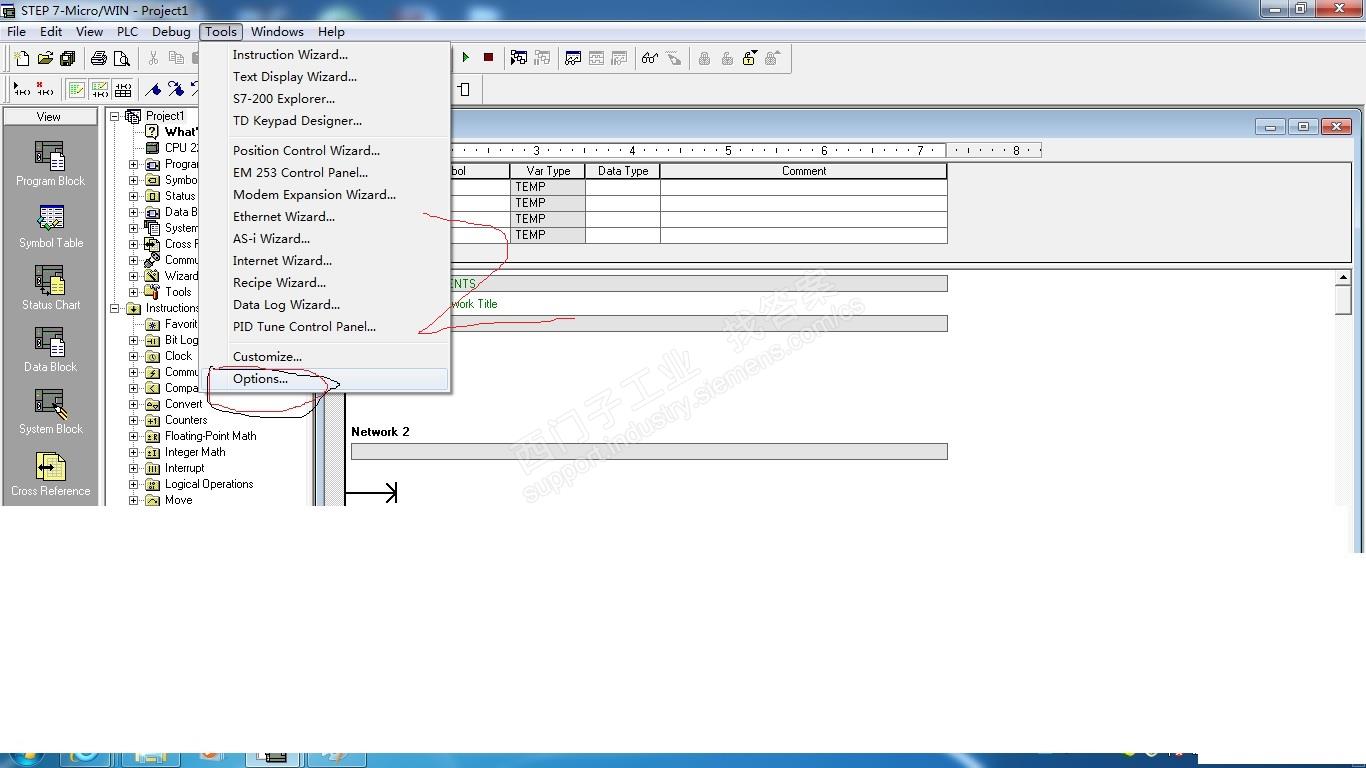This screenshot has width=1366, height=768.
Task: Click the Var Type column header
Action: pyautogui.click(x=548, y=171)
